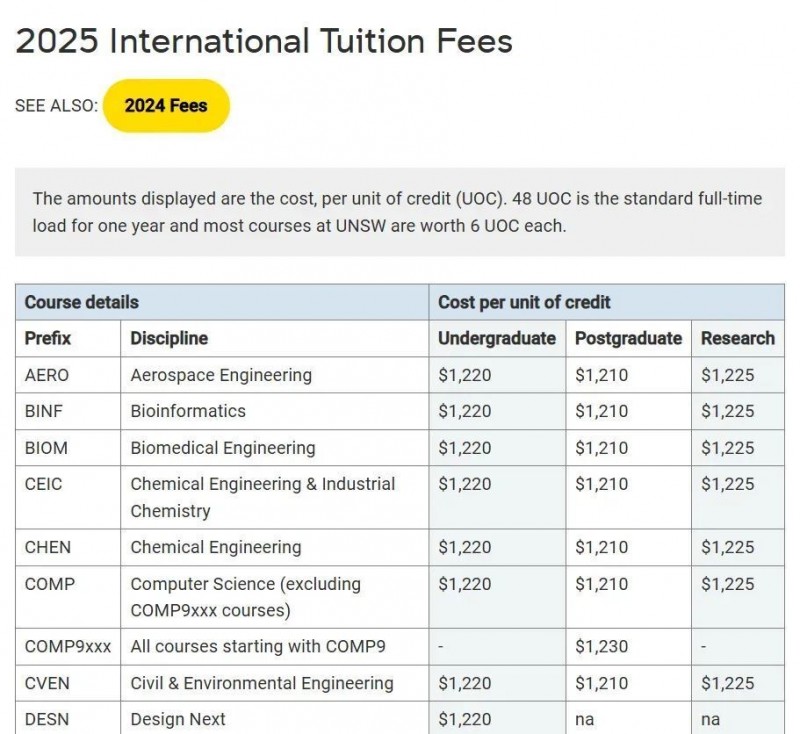This screenshot has width=800, height=734.
Task: Click the Course details table header
Action: tap(222, 302)
